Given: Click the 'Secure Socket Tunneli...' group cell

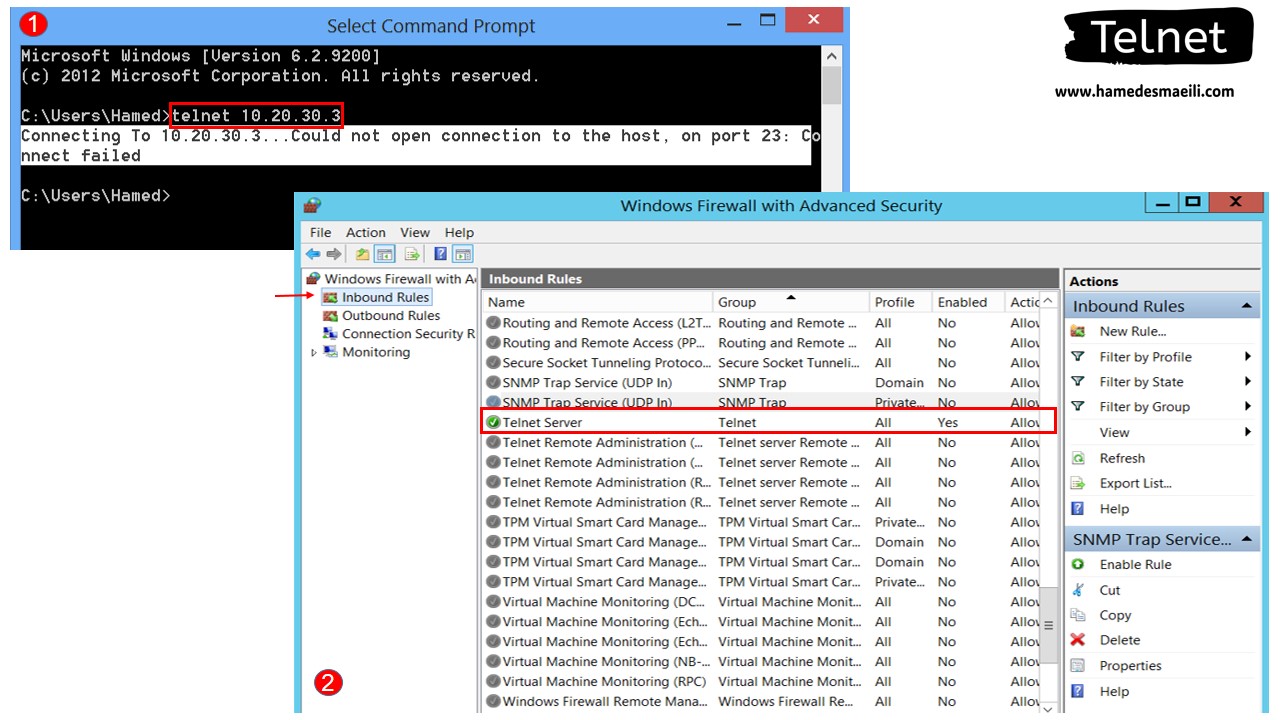Looking at the screenshot, I should pos(789,363).
